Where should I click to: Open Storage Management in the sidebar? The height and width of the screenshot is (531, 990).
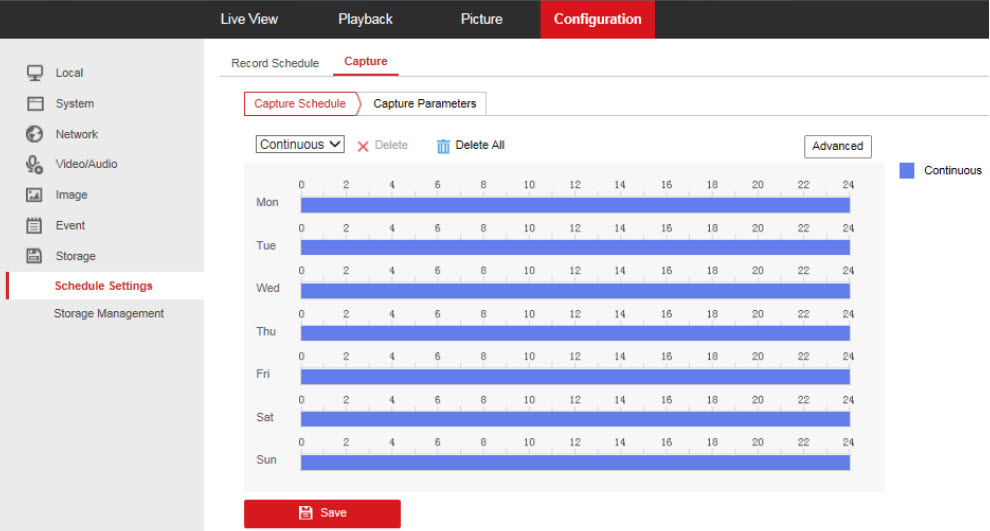(109, 314)
